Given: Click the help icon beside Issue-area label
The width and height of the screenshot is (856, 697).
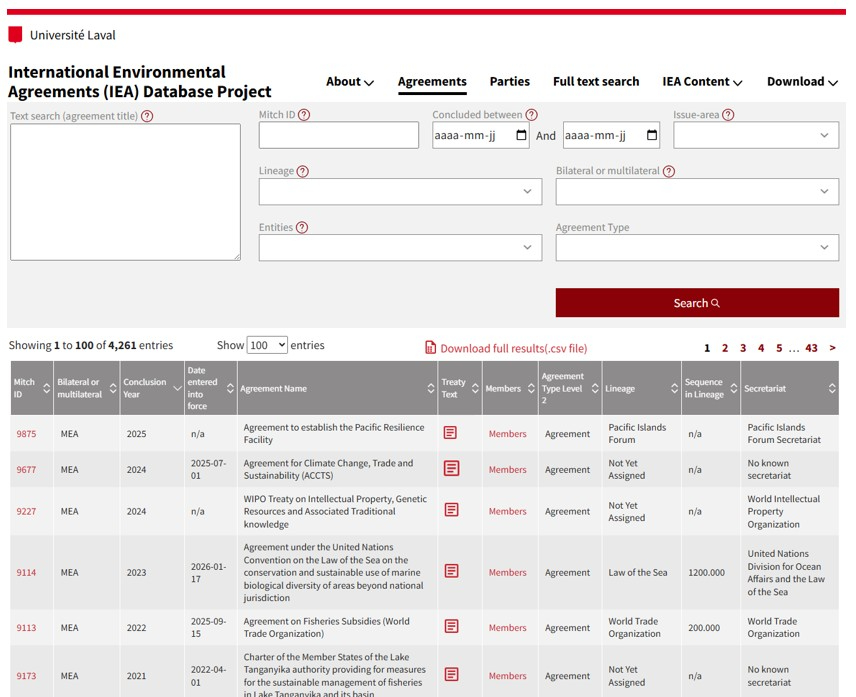Looking at the screenshot, I should [728, 115].
